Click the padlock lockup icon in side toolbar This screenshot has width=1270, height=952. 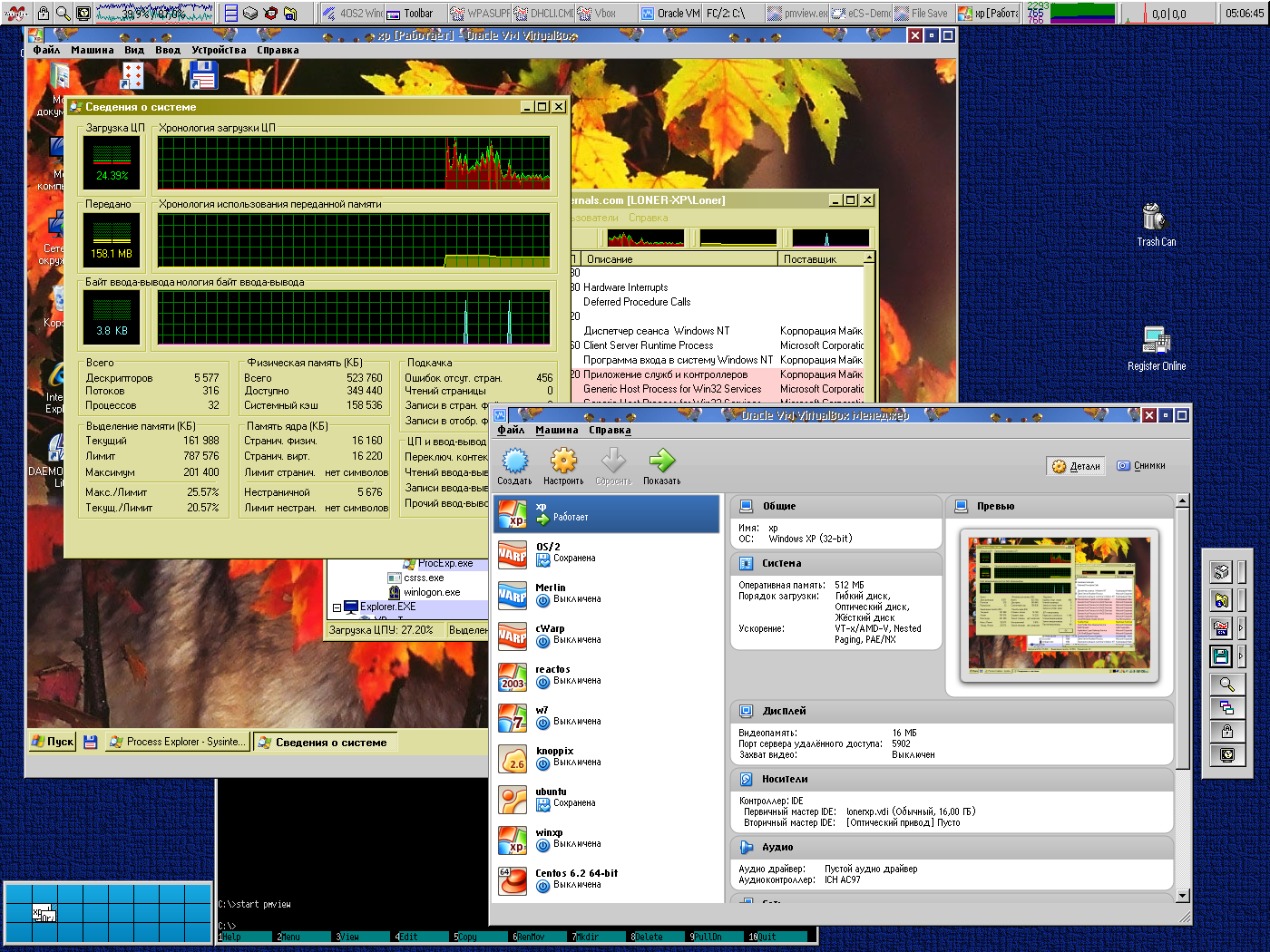[x=1226, y=732]
